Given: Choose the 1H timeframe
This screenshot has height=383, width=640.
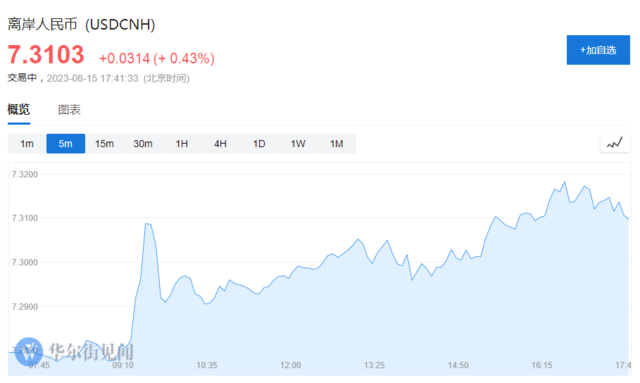Looking at the screenshot, I should pos(182,144).
